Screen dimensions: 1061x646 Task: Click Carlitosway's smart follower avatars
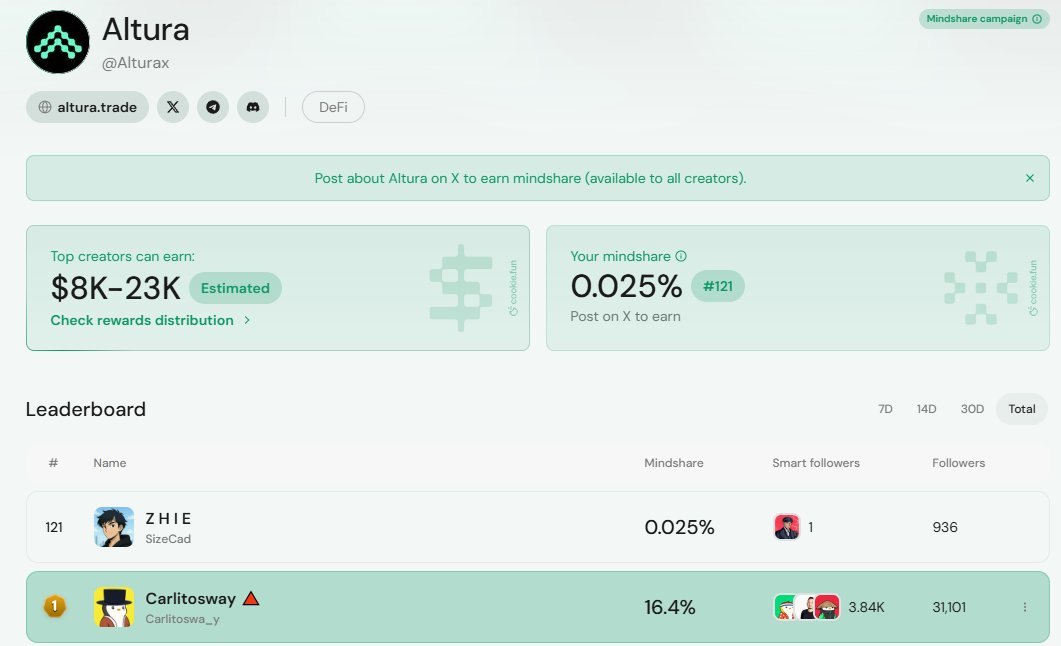coord(807,607)
